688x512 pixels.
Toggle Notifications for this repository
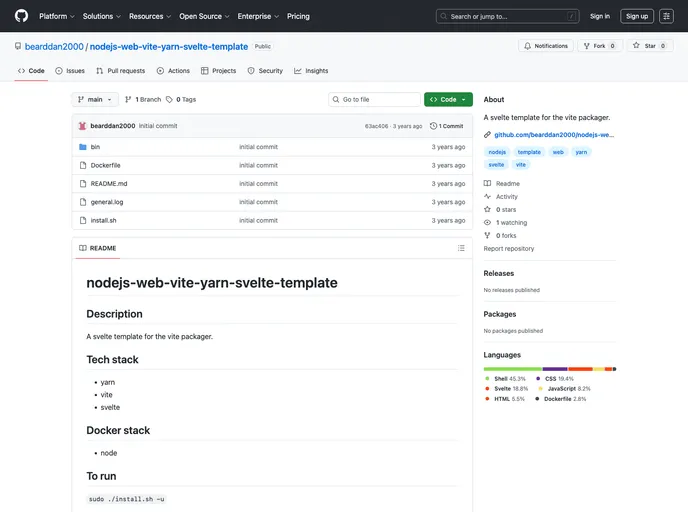(x=545, y=46)
